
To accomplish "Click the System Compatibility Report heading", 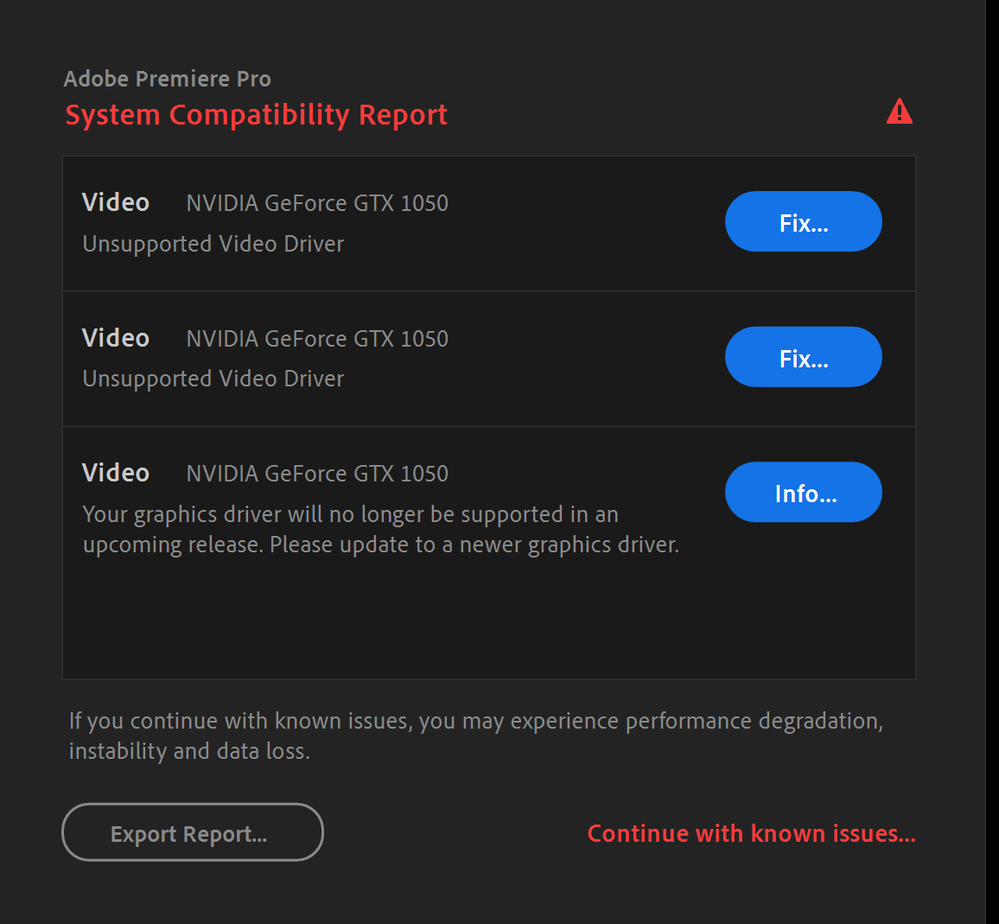I will coord(256,115).
